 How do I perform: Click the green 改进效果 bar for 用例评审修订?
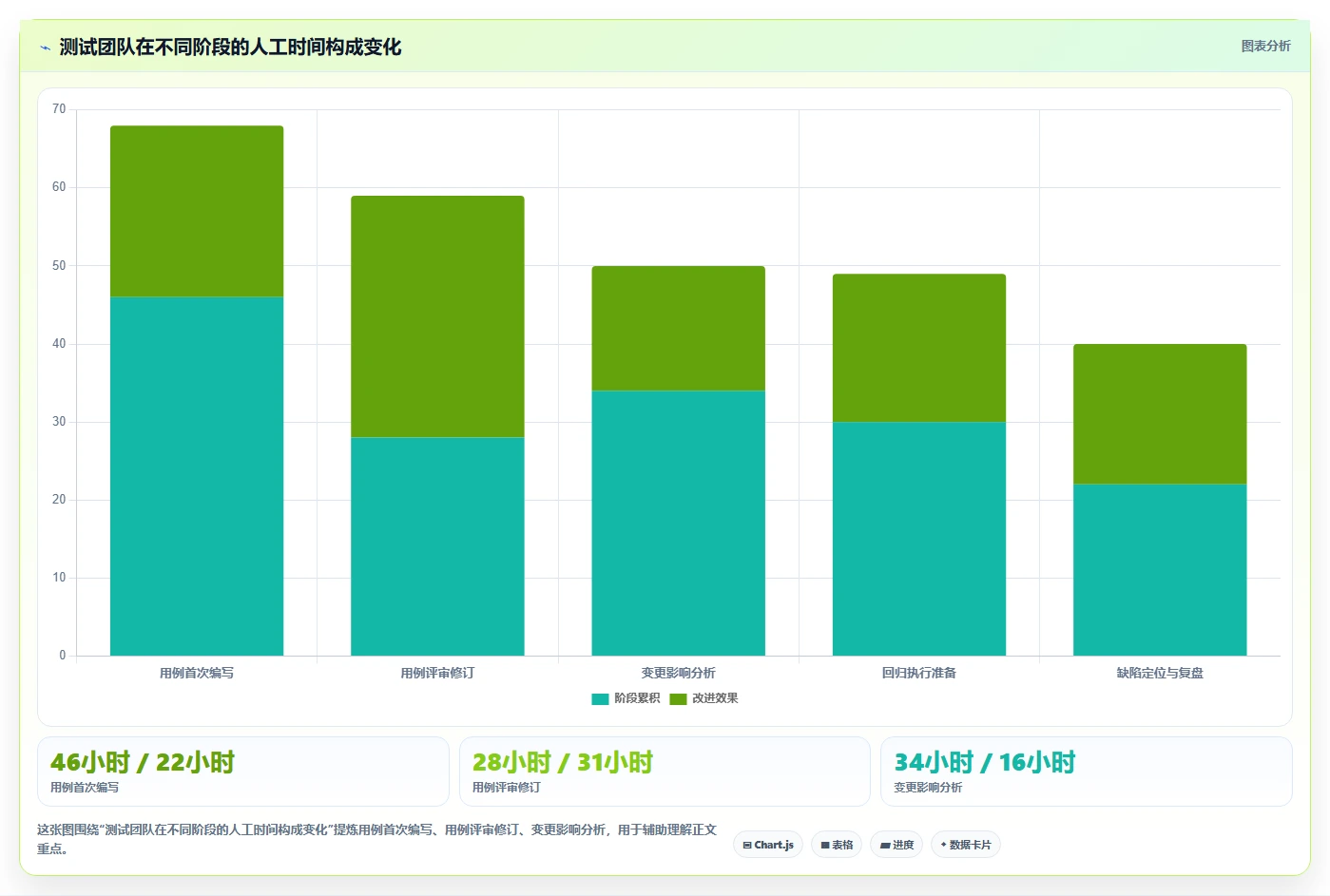[x=437, y=316]
